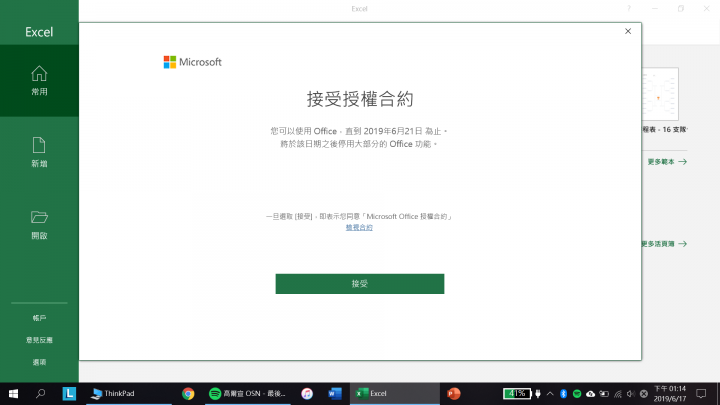Click the cloud sync tray icon

[591, 394]
